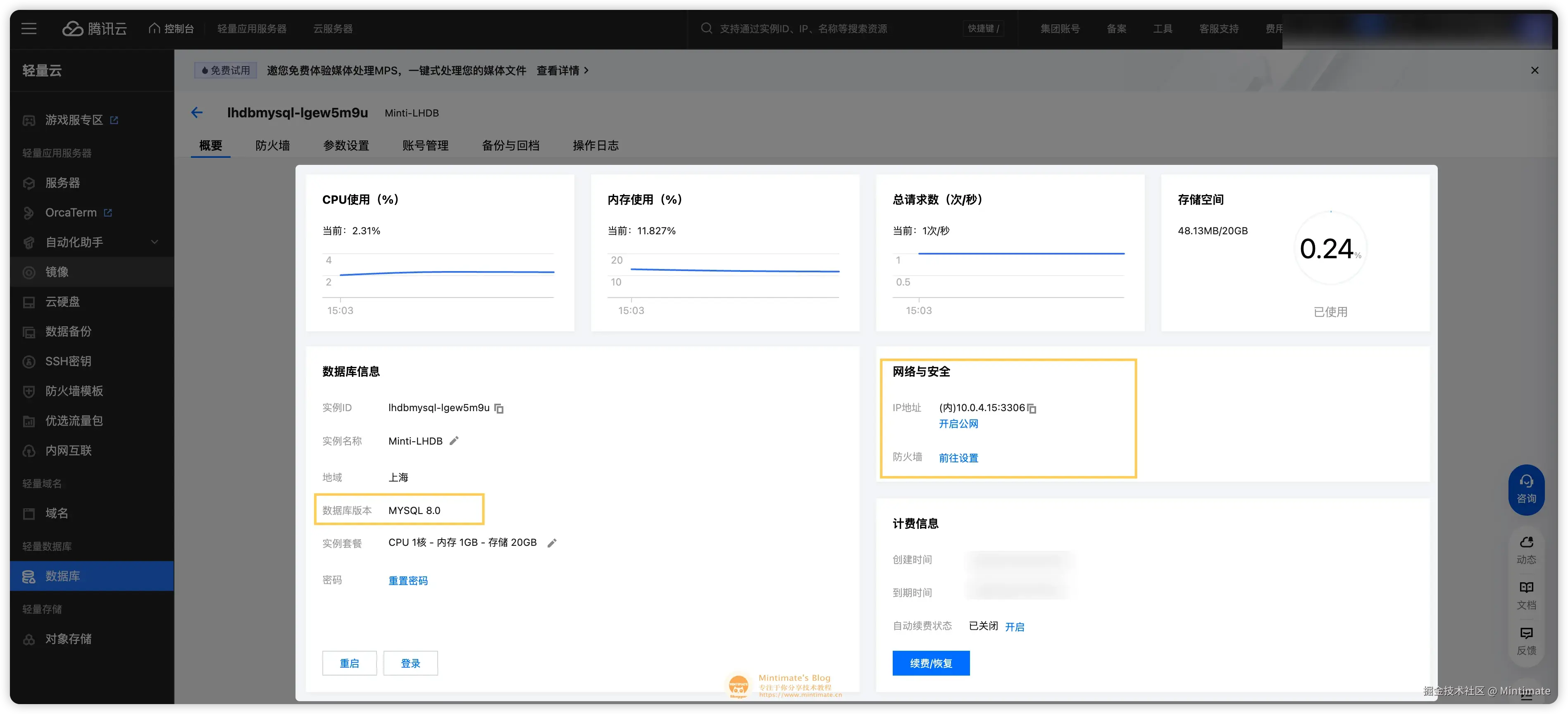Open 数据备份 in the sidebar
1568x714 pixels.
[68, 331]
